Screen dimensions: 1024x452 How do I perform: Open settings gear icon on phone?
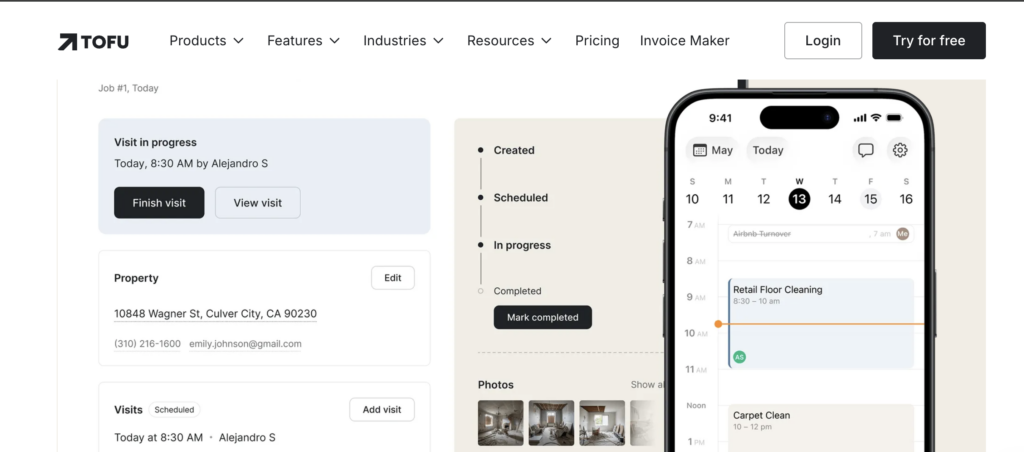click(x=900, y=150)
